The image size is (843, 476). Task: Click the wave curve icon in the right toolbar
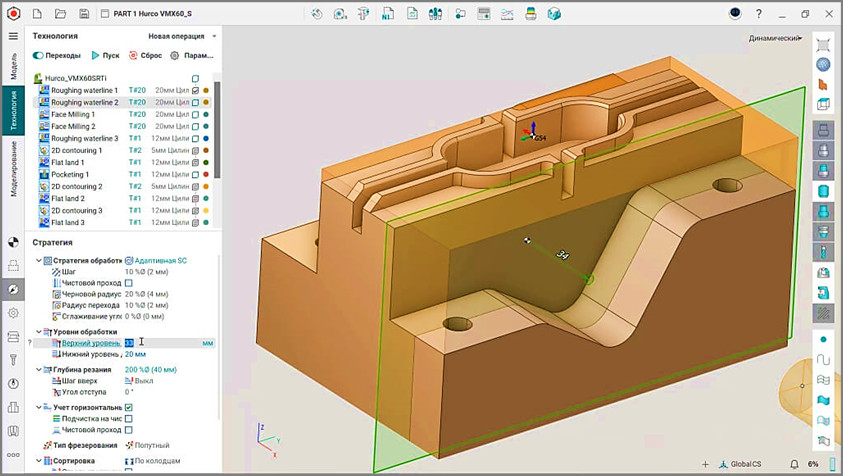tap(823, 359)
